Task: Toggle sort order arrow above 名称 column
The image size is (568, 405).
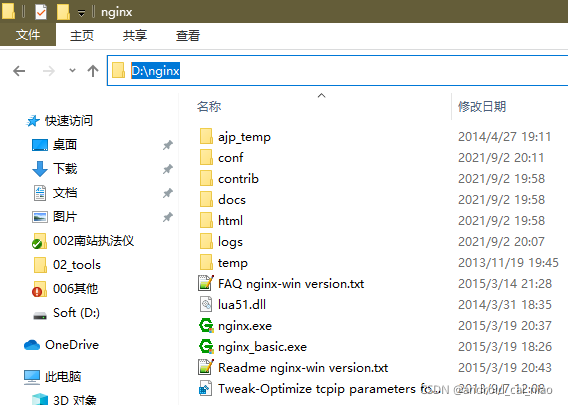Action: [x=321, y=96]
